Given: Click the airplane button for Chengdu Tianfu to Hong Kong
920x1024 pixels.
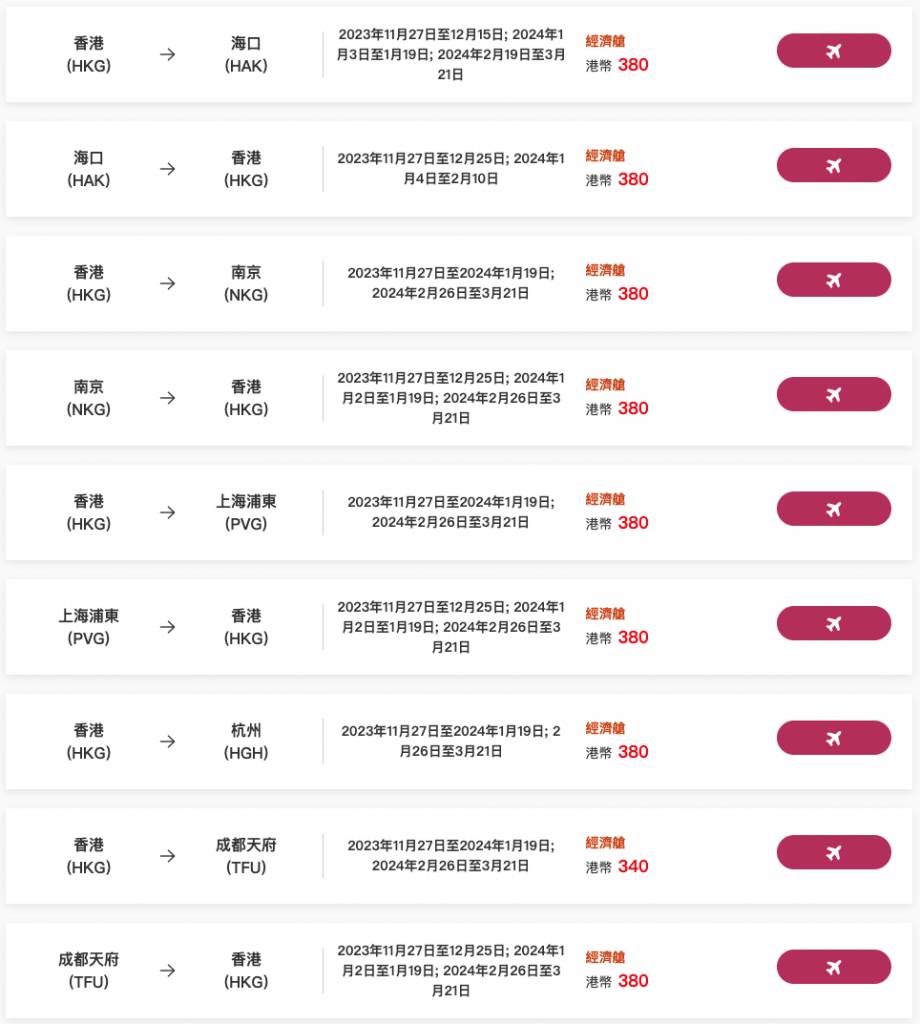Looking at the screenshot, I should pyautogui.click(x=833, y=967).
